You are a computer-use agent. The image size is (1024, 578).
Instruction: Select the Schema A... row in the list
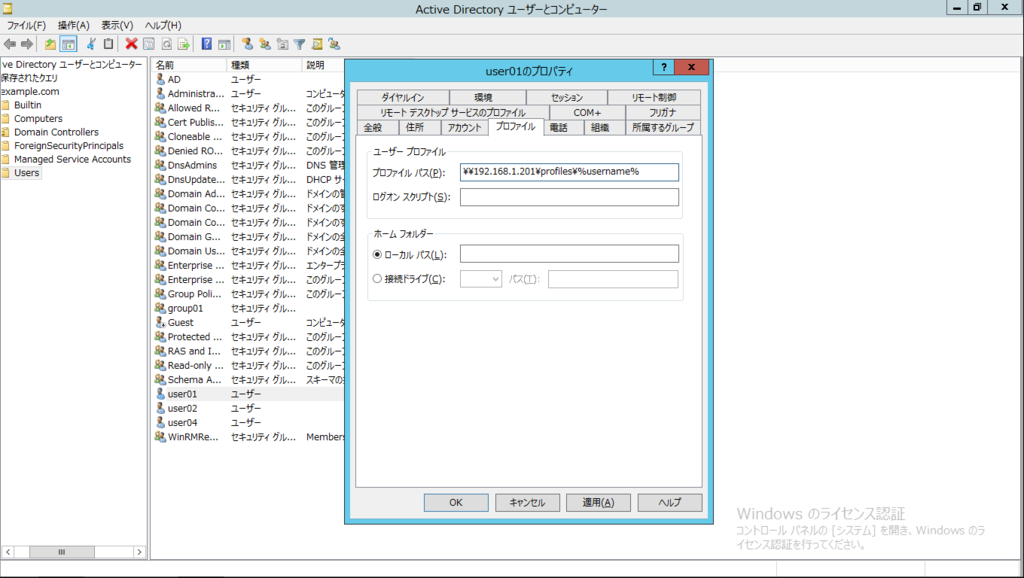click(248, 379)
